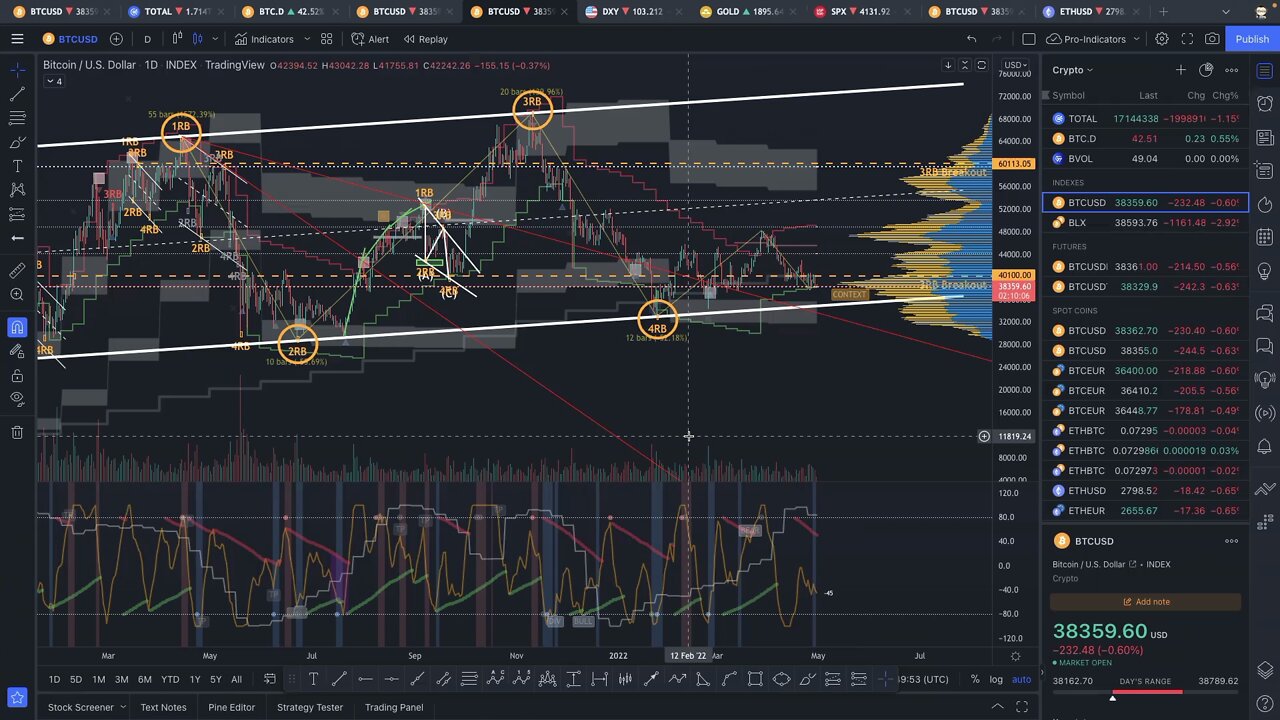Toggle magnet mode on drawings
This screenshot has width=1280, height=720.
click(17, 327)
